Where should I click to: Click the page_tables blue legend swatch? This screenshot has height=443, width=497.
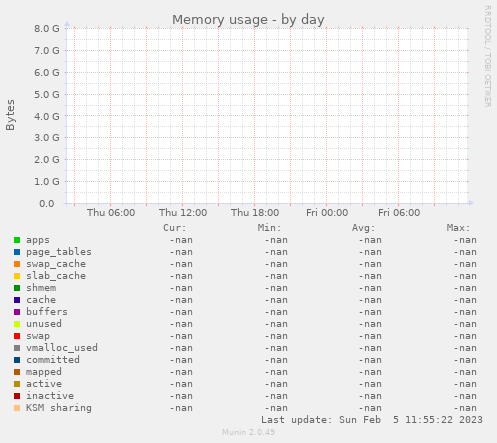[x=17, y=252]
